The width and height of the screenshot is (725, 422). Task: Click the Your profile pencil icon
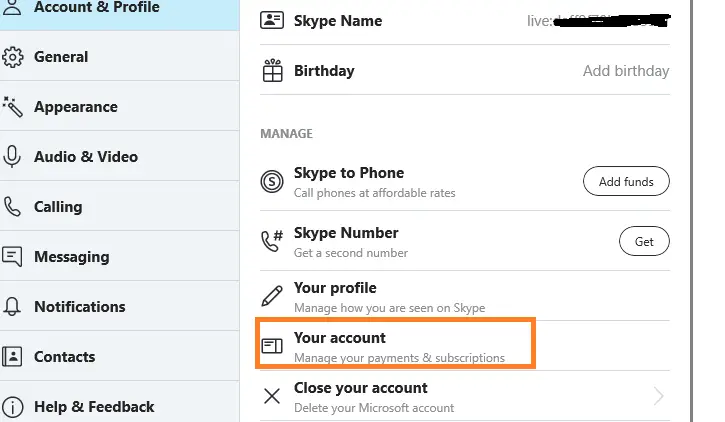click(272, 296)
